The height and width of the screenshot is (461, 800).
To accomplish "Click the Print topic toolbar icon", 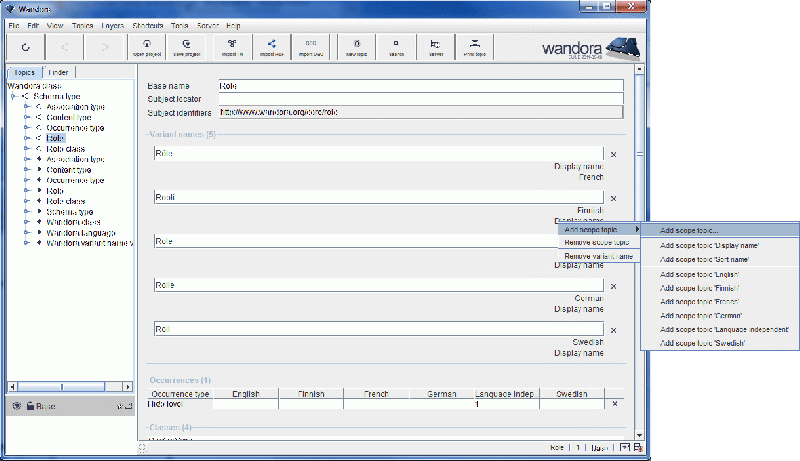I will point(475,46).
